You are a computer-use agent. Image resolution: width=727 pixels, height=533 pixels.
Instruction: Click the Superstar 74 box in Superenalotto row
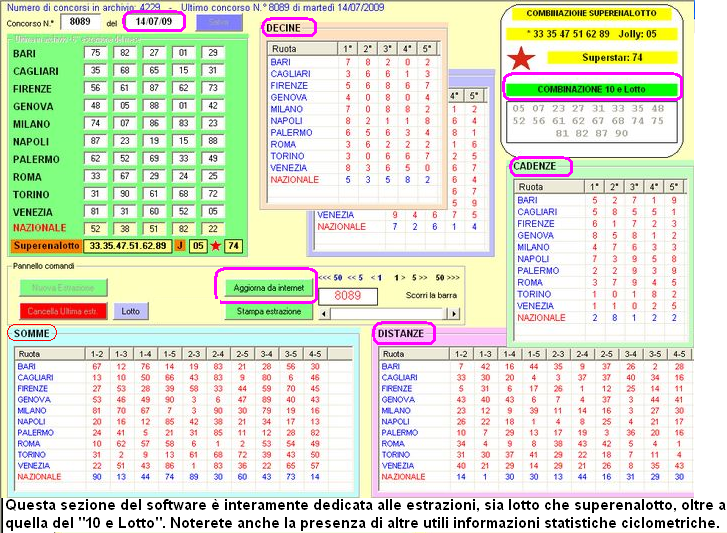tap(233, 246)
